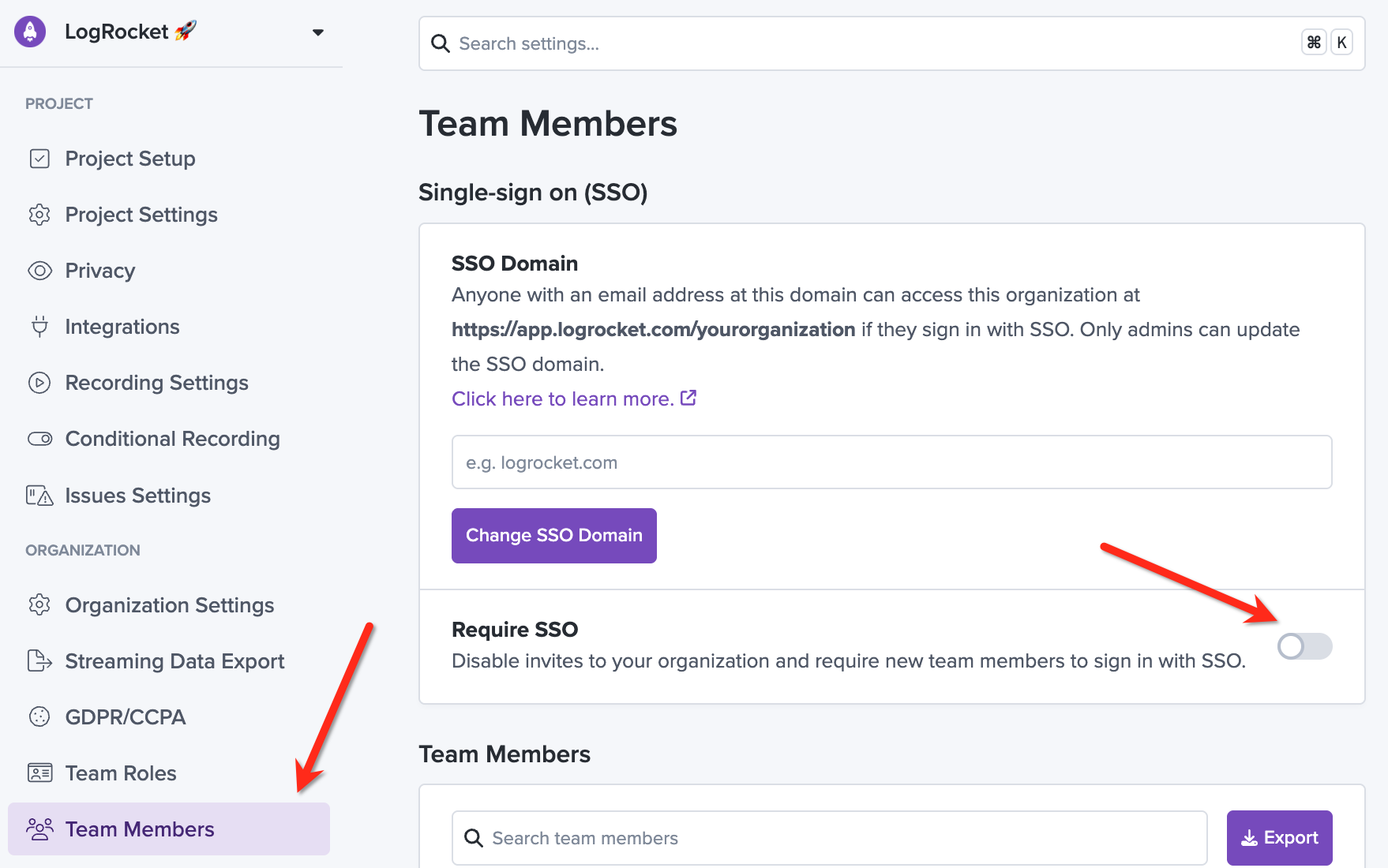The width and height of the screenshot is (1388, 868).
Task: Click the Privacy eye icon
Action: [39, 271]
